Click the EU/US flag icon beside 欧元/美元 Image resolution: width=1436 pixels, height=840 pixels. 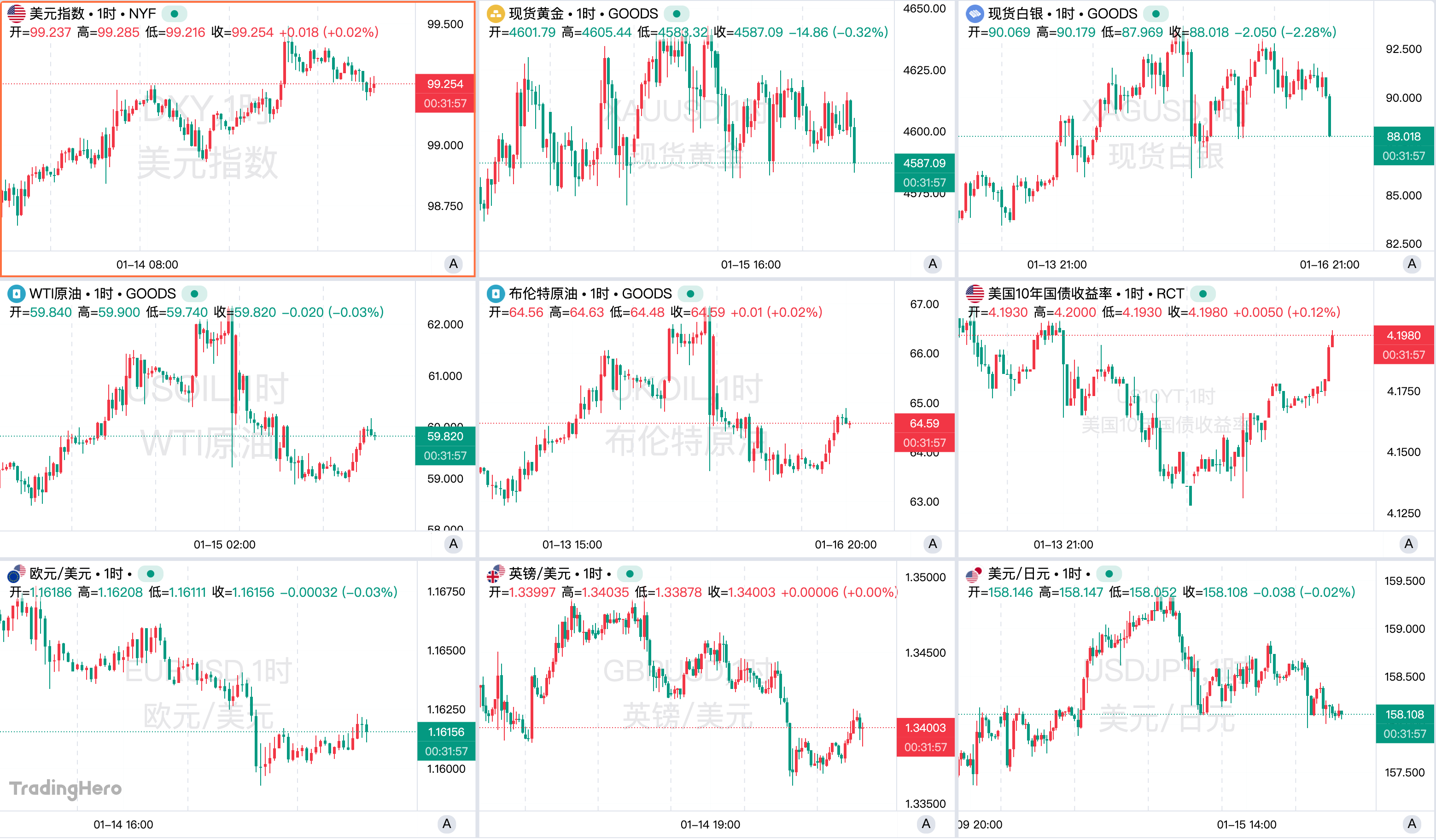[x=16, y=573]
